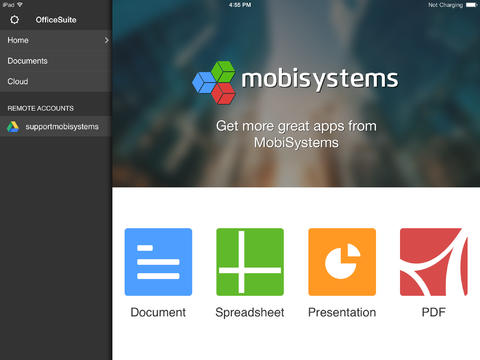Screen dimensions: 480x360
Task: Tap the battery status icon
Action: [x=472, y=5]
